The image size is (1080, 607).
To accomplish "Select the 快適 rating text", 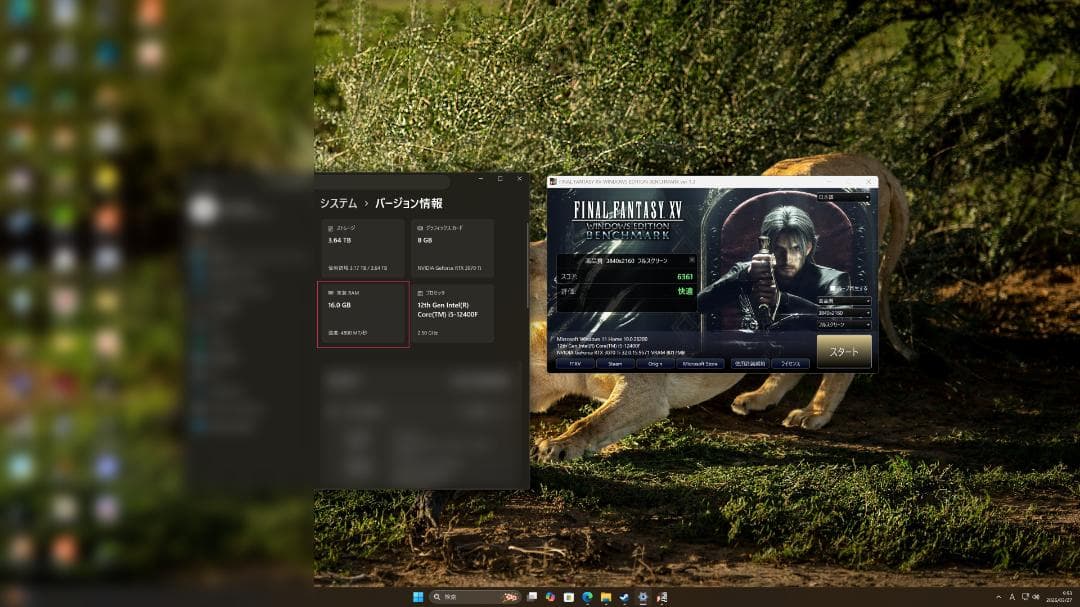I will coord(685,291).
